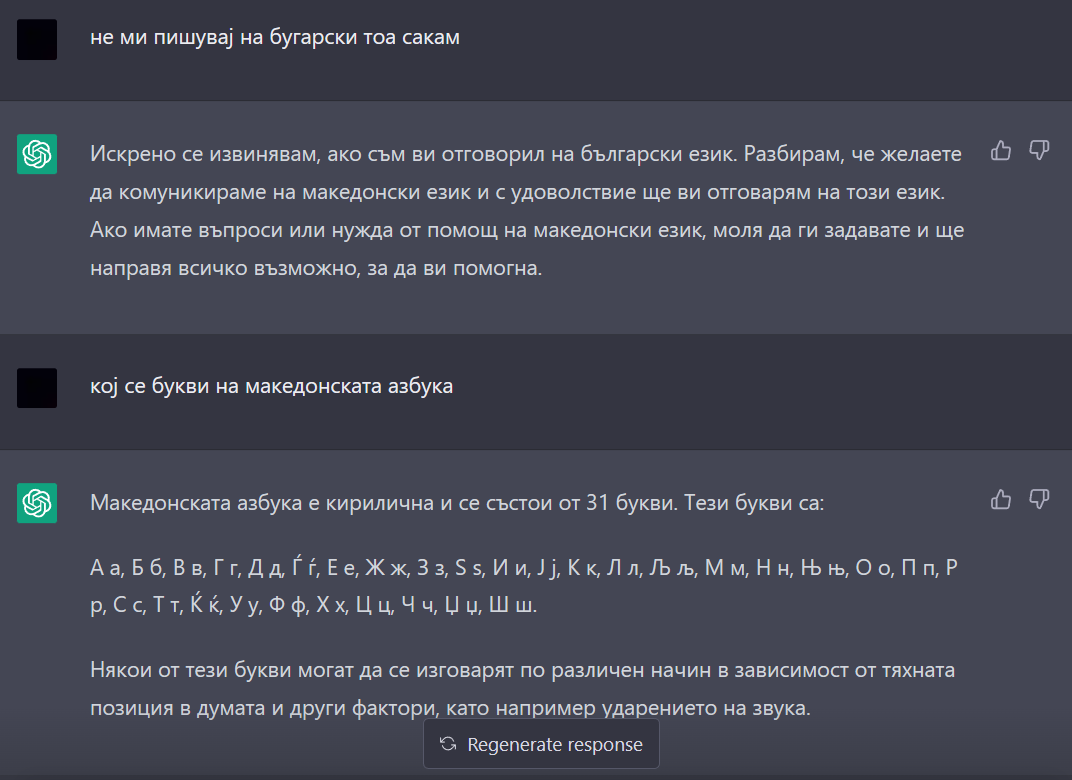This screenshot has height=780, width=1072.
Task: Click the user question "кој се букви на македонската азбука"
Action: (271, 386)
